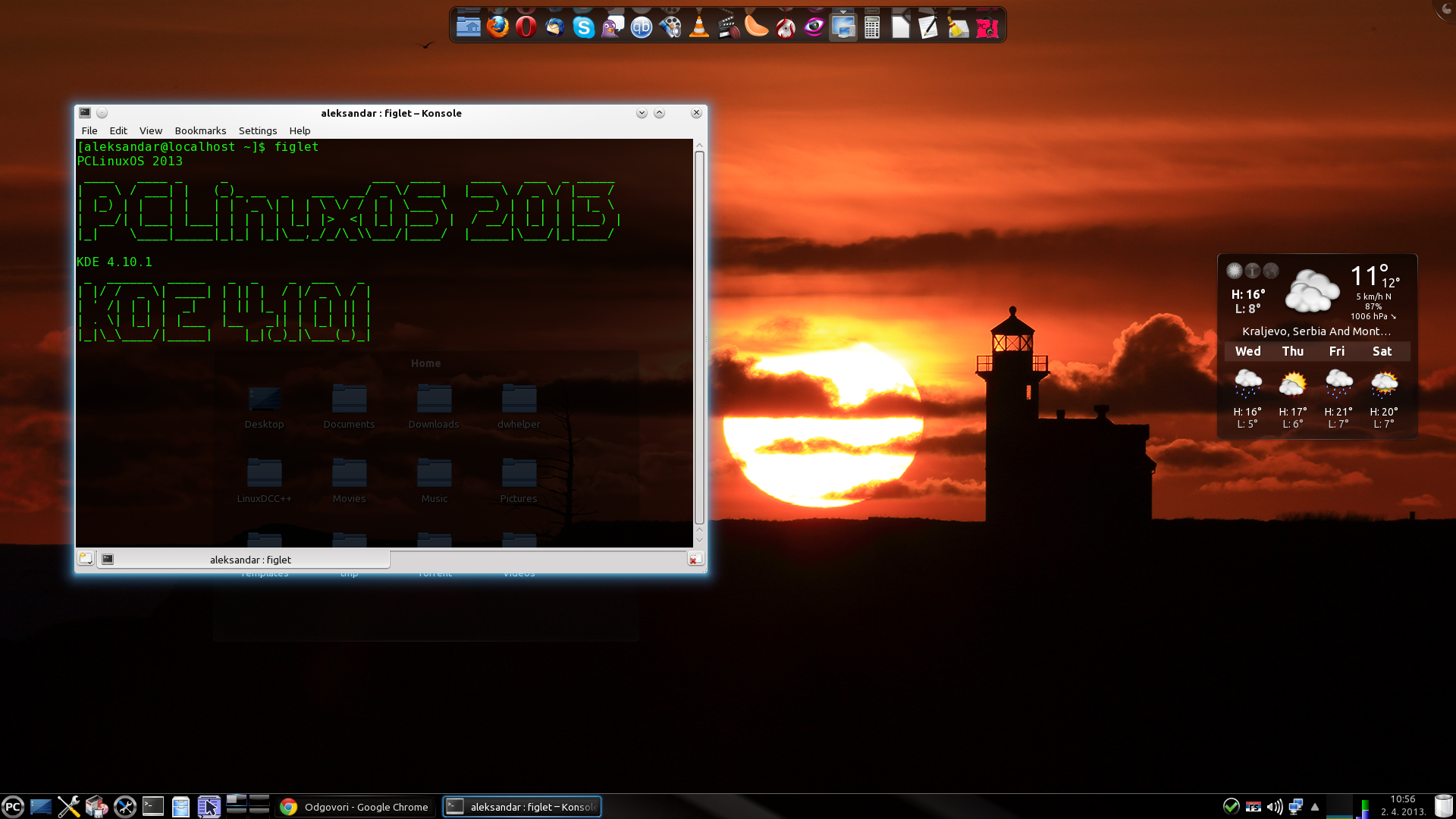Viewport: 1456px width, 819px height.
Task: Toggle the rs keyboard layout indicator
Action: point(1254,807)
